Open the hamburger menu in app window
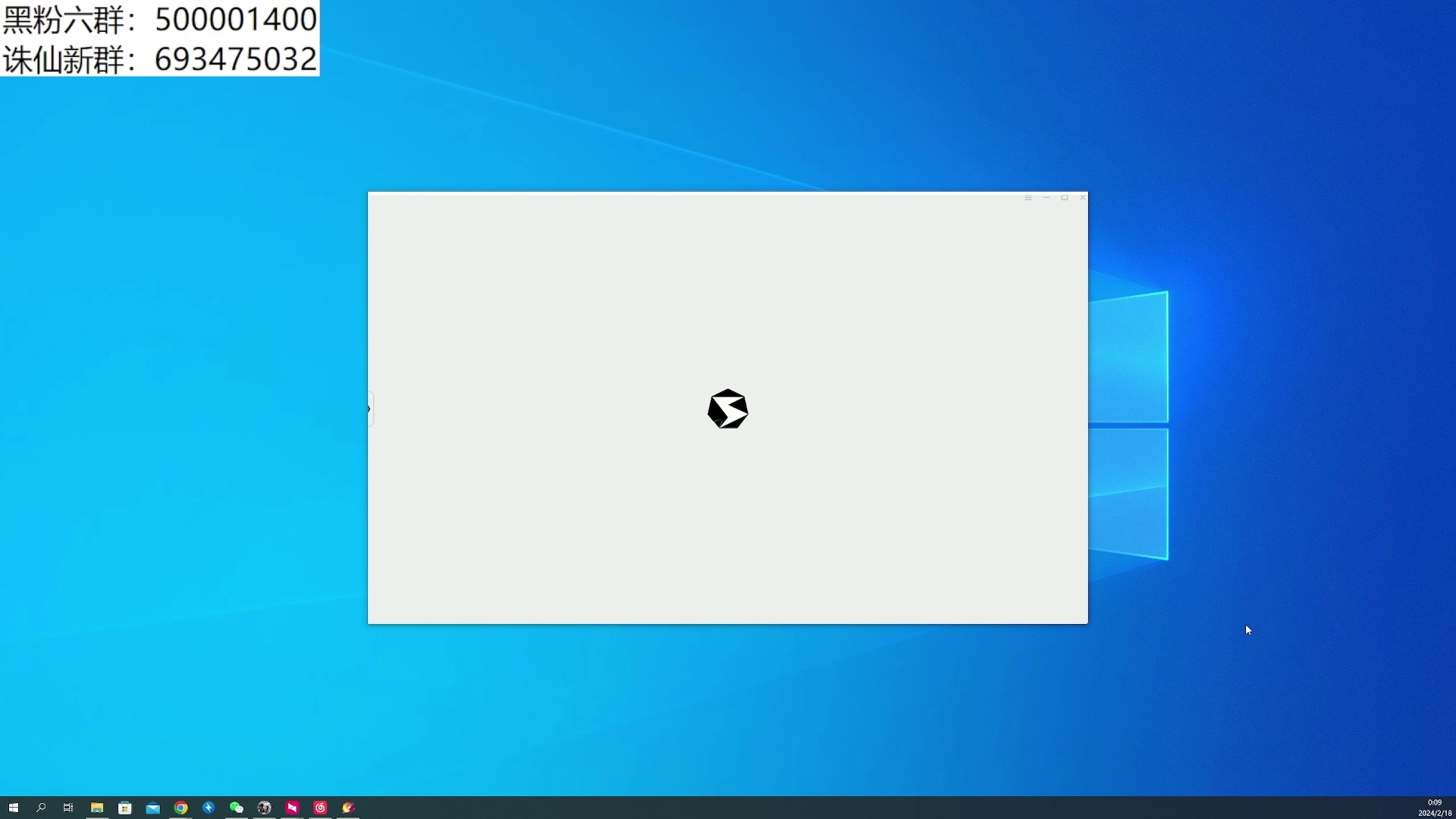Screen dimensions: 1456x819 (x=1028, y=198)
